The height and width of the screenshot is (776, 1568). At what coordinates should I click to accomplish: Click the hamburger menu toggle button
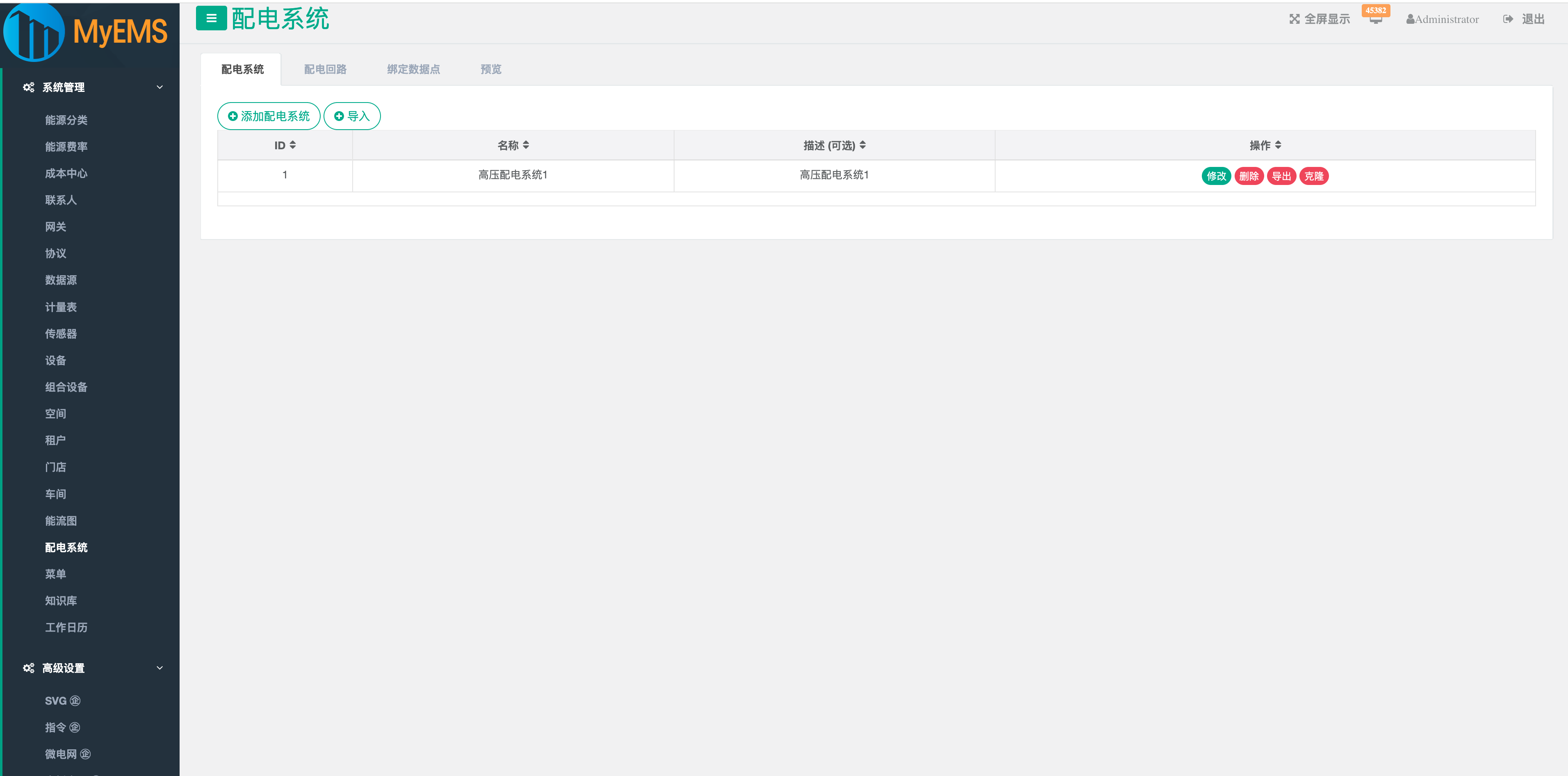(x=211, y=18)
